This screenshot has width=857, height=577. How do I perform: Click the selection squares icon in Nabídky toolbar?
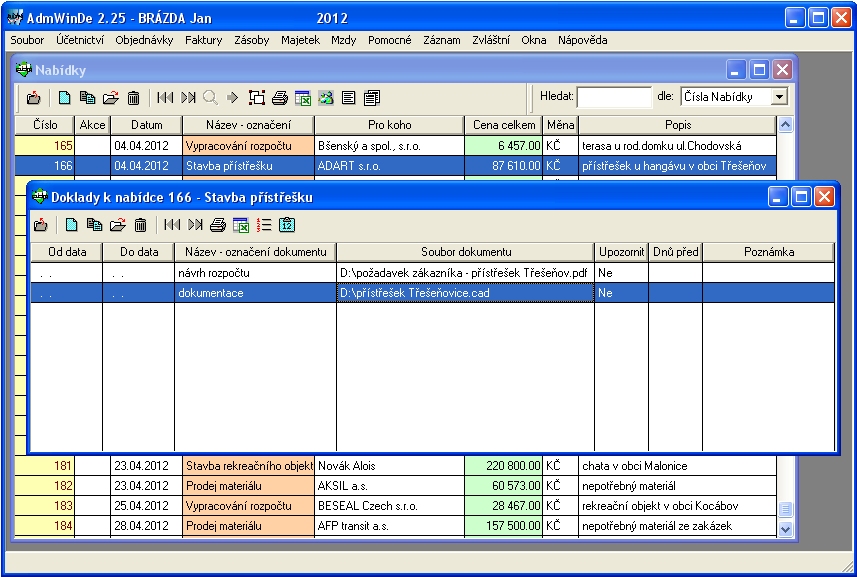[x=257, y=98]
